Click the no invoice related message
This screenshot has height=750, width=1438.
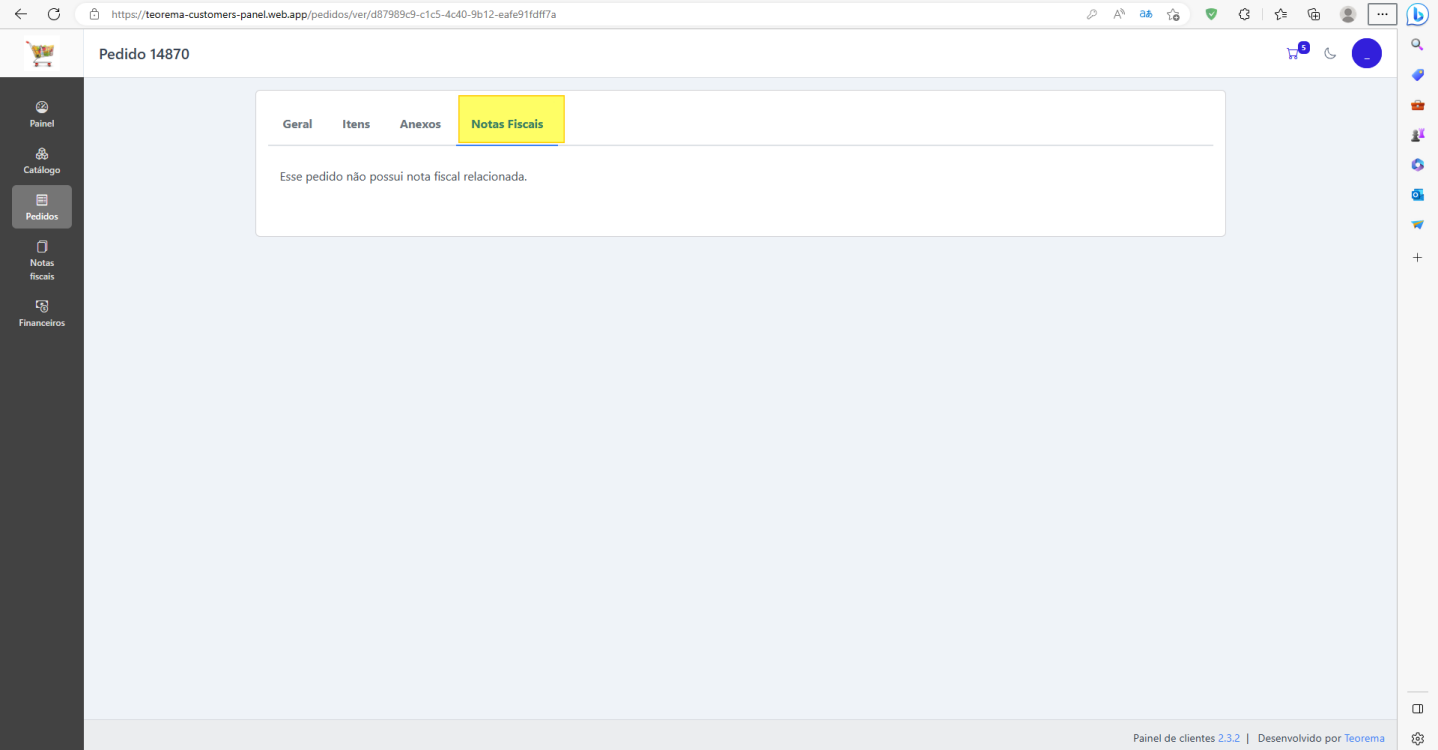(x=403, y=177)
